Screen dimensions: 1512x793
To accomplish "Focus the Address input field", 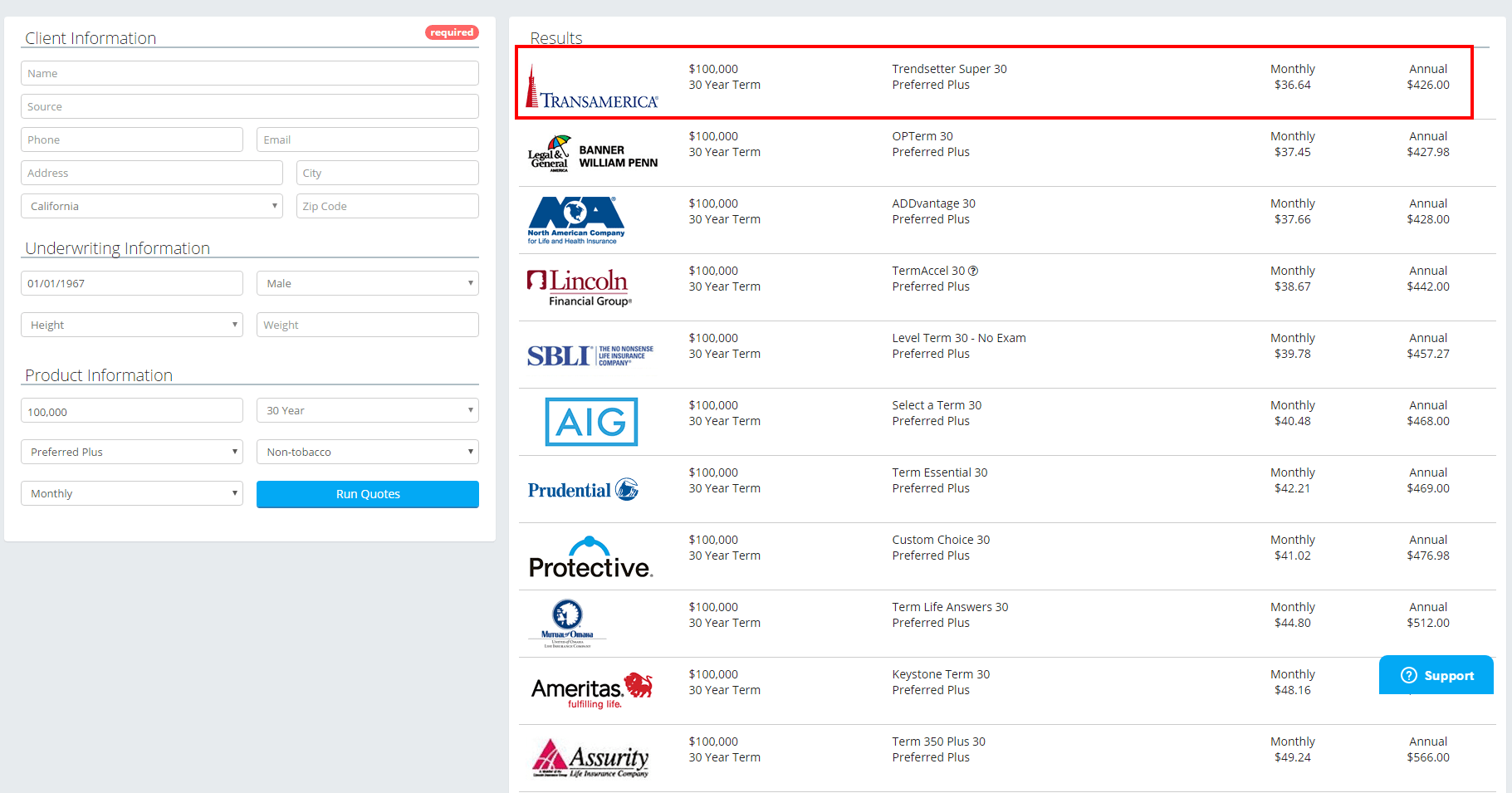I will tap(152, 173).
